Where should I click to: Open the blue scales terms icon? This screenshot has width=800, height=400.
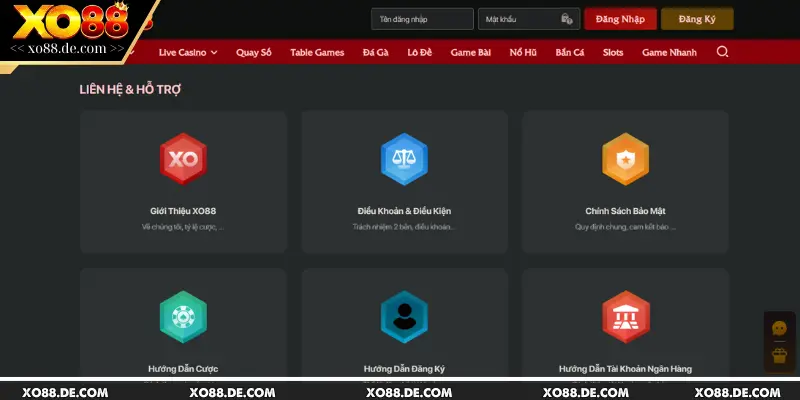404,159
